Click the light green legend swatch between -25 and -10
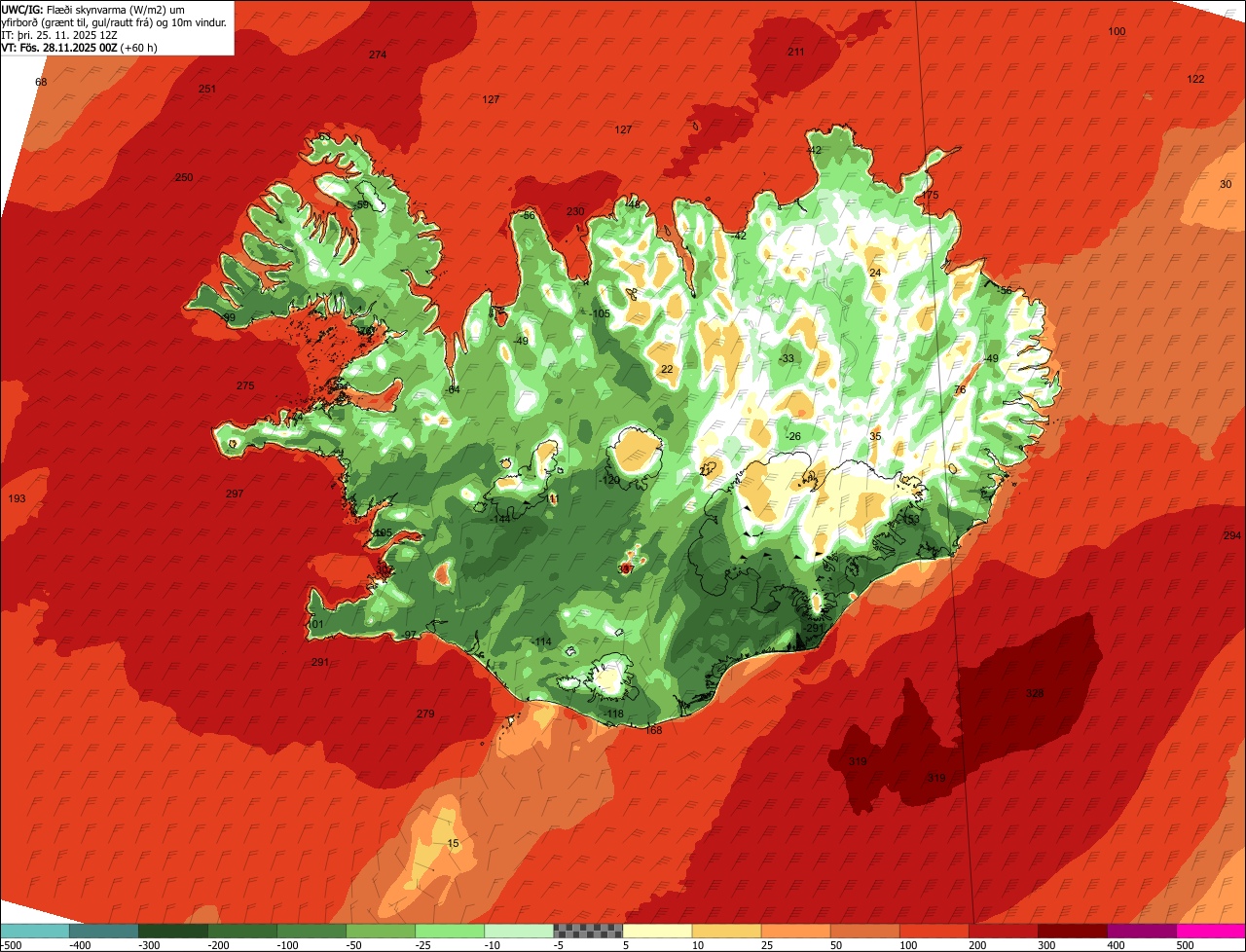Viewport: 1246px width, 952px height. pos(450,930)
